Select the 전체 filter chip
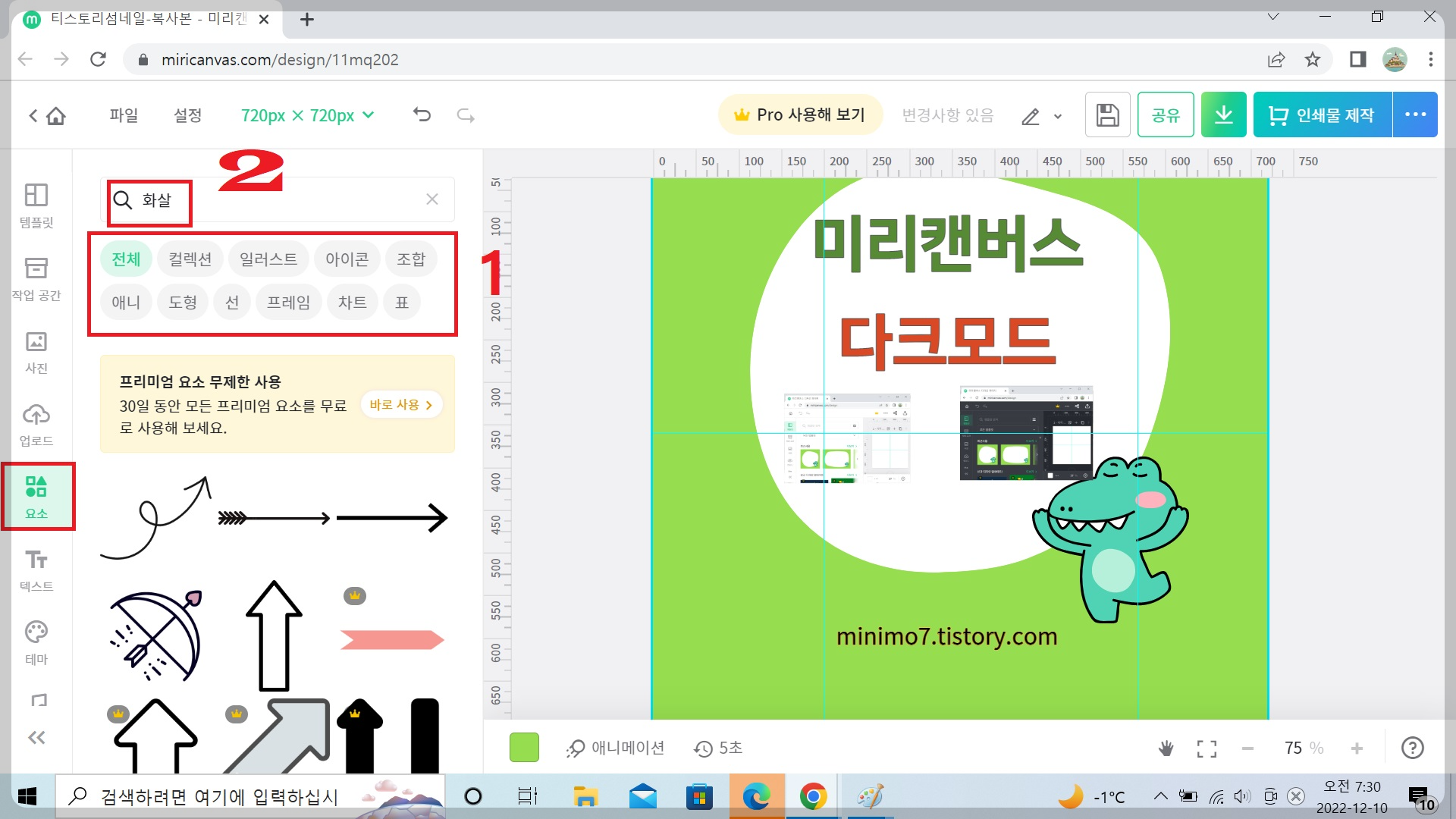 coord(126,259)
